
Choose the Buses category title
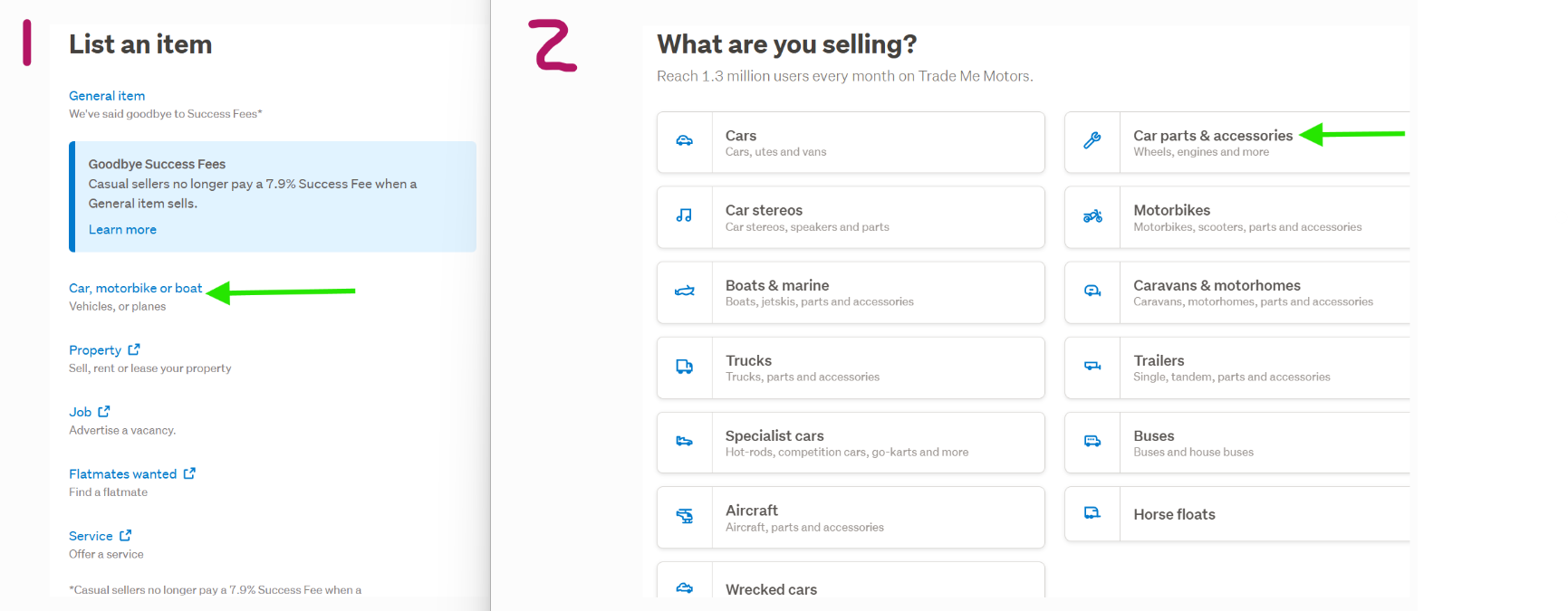[x=1153, y=435]
